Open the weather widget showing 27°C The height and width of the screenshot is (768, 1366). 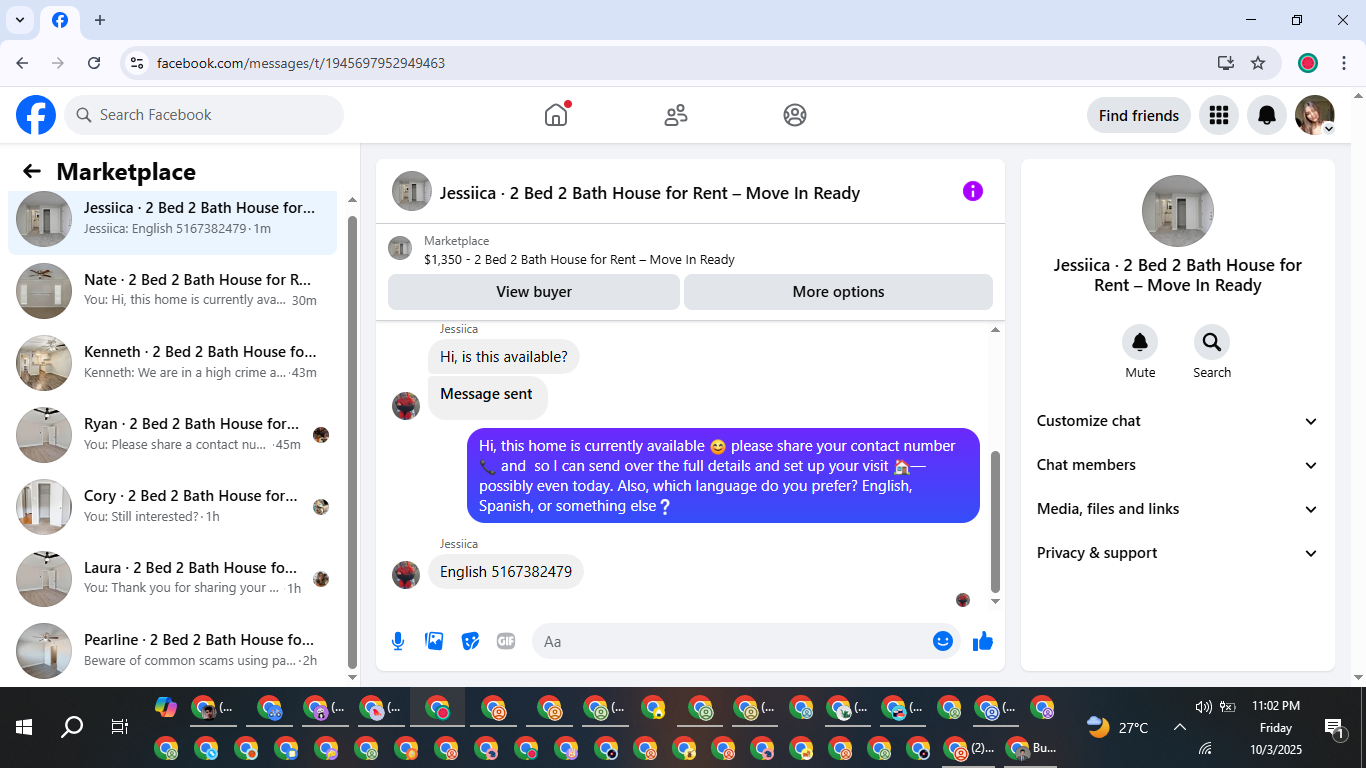pos(1118,727)
